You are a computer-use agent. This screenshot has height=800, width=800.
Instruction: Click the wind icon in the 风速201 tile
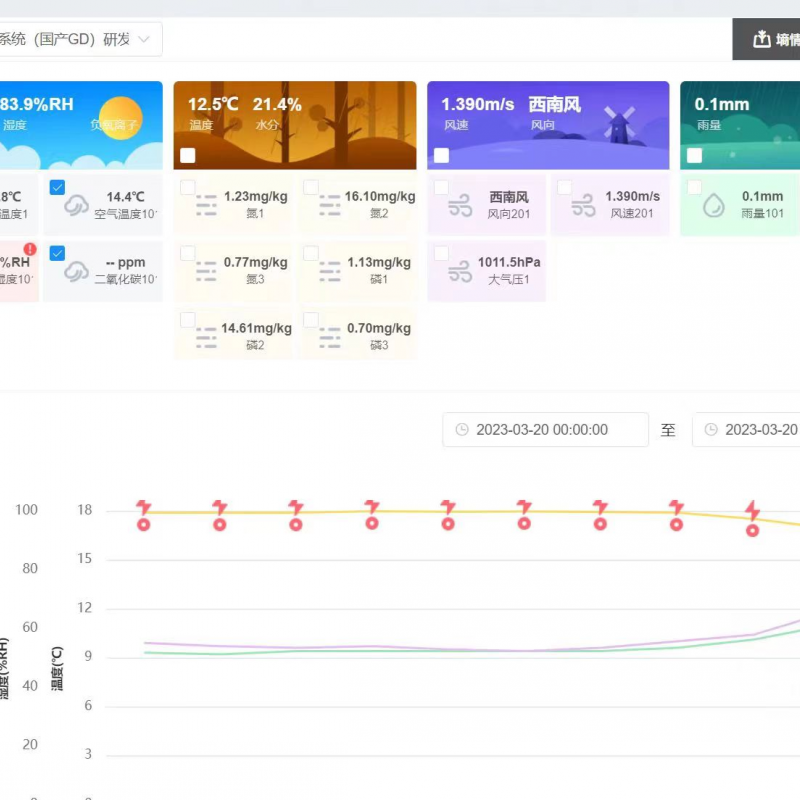[584, 205]
